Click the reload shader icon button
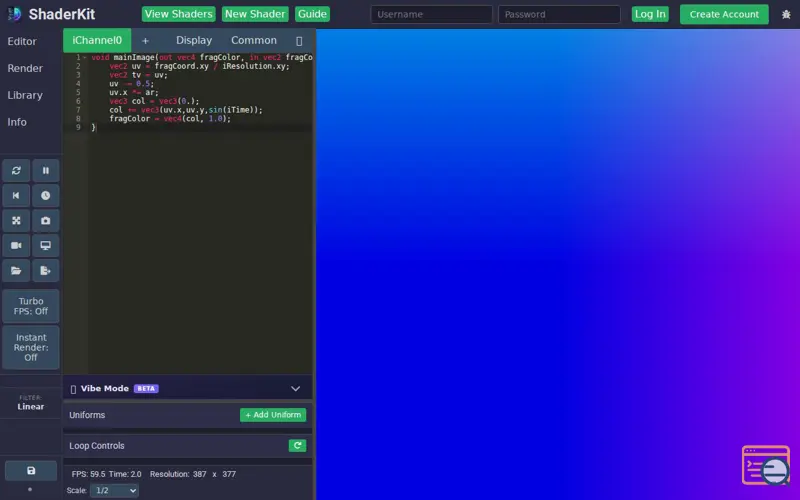Screen dimensions: 800x500 pos(16,170)
